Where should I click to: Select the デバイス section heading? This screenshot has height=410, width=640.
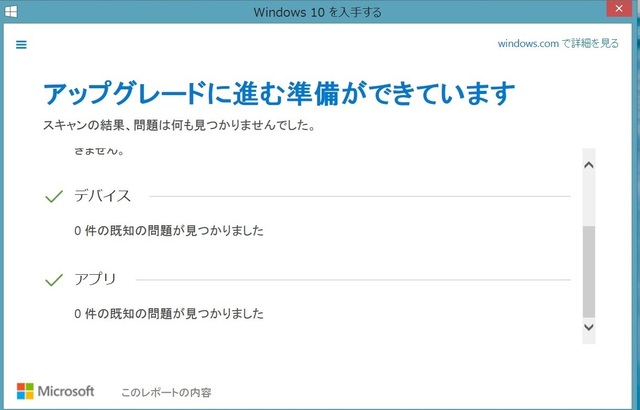[102, 196]
